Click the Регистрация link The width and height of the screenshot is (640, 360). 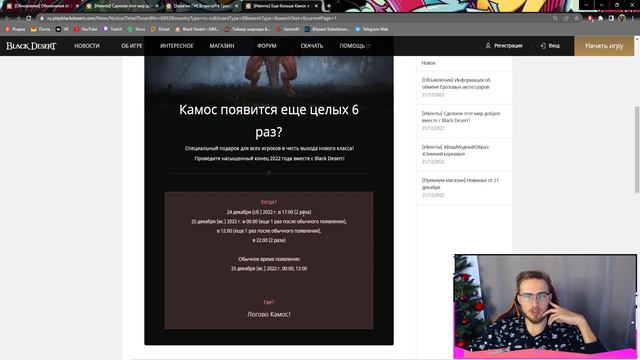[x=504, y=46]
